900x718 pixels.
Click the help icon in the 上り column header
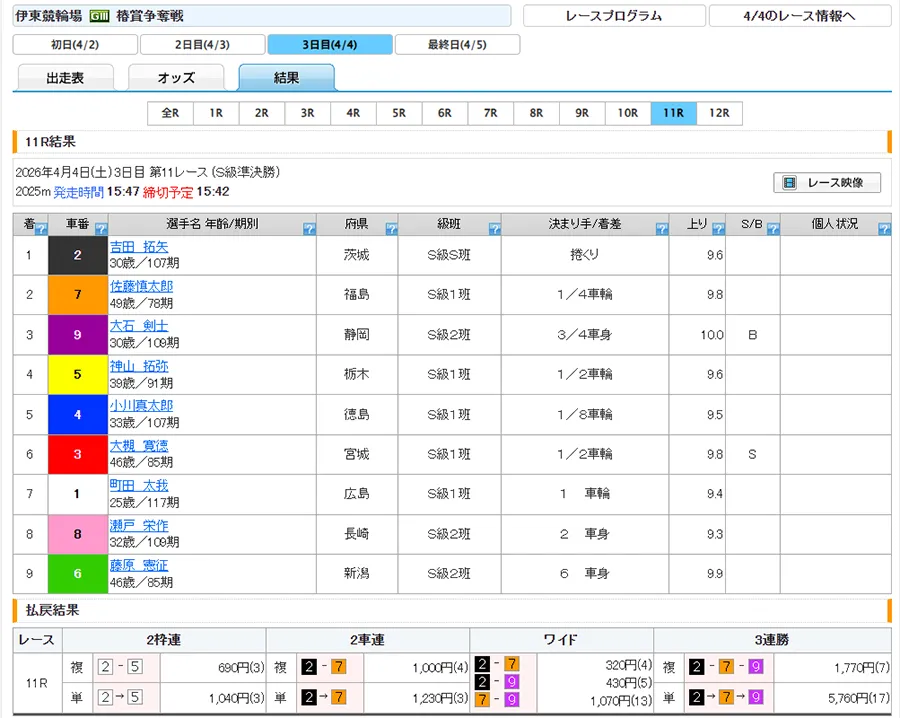(717, 229)
